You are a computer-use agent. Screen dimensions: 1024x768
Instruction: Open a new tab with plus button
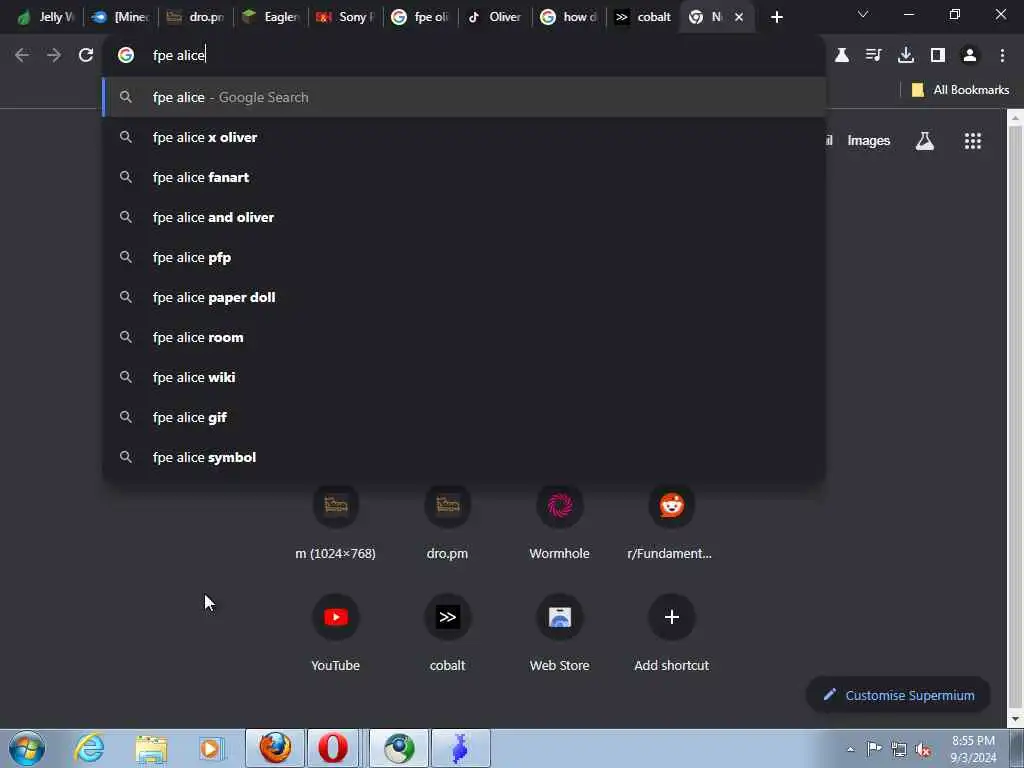(x=776, y=17)
